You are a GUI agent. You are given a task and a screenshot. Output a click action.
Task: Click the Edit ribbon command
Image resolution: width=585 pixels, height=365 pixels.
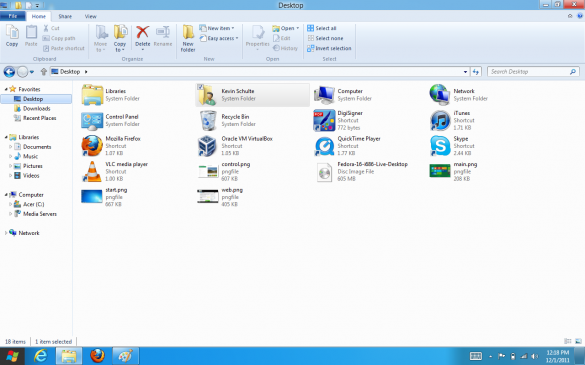tap(282, 38)
